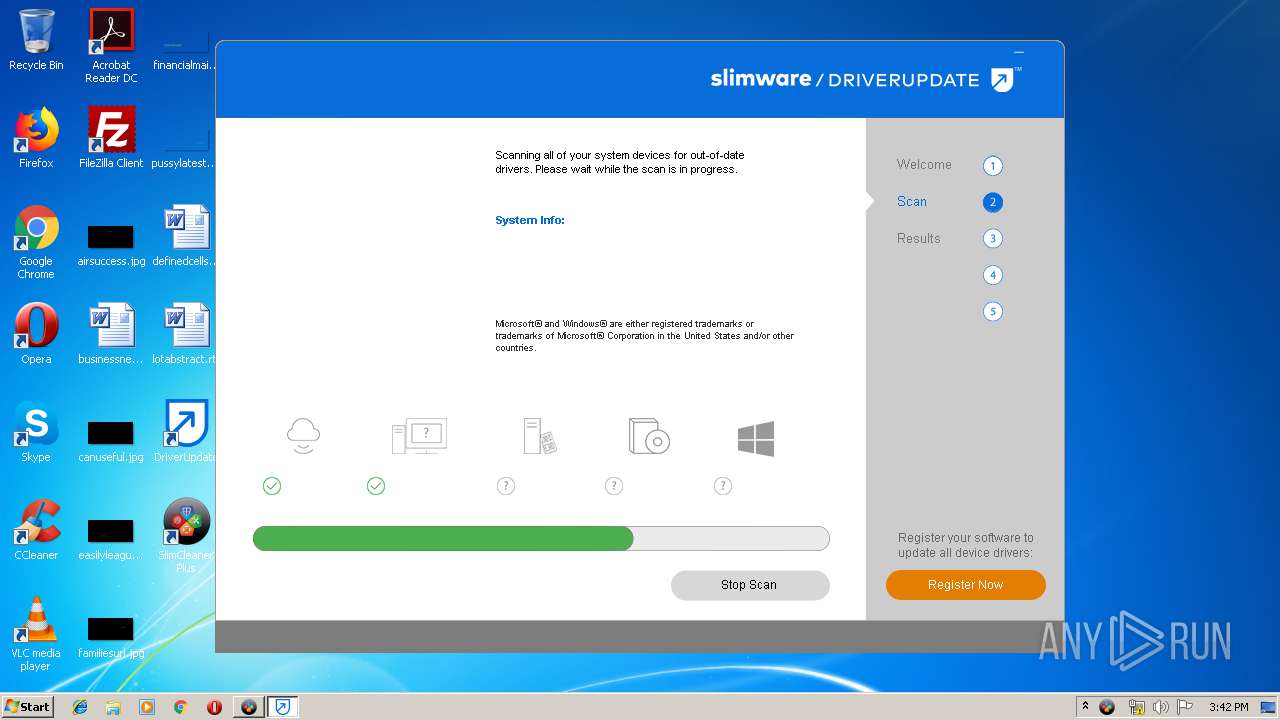
Task: Open VLC media player shortcut
Action: coord(36,634)
